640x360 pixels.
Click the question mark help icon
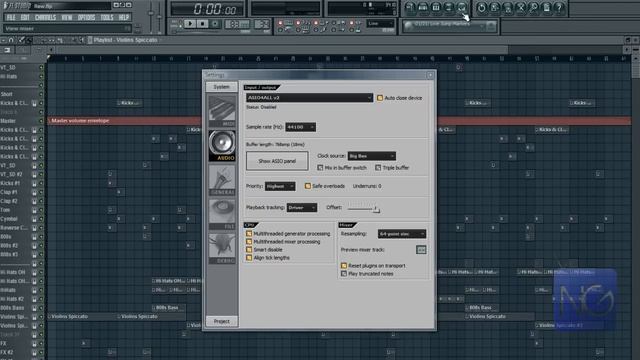[559, 8]
